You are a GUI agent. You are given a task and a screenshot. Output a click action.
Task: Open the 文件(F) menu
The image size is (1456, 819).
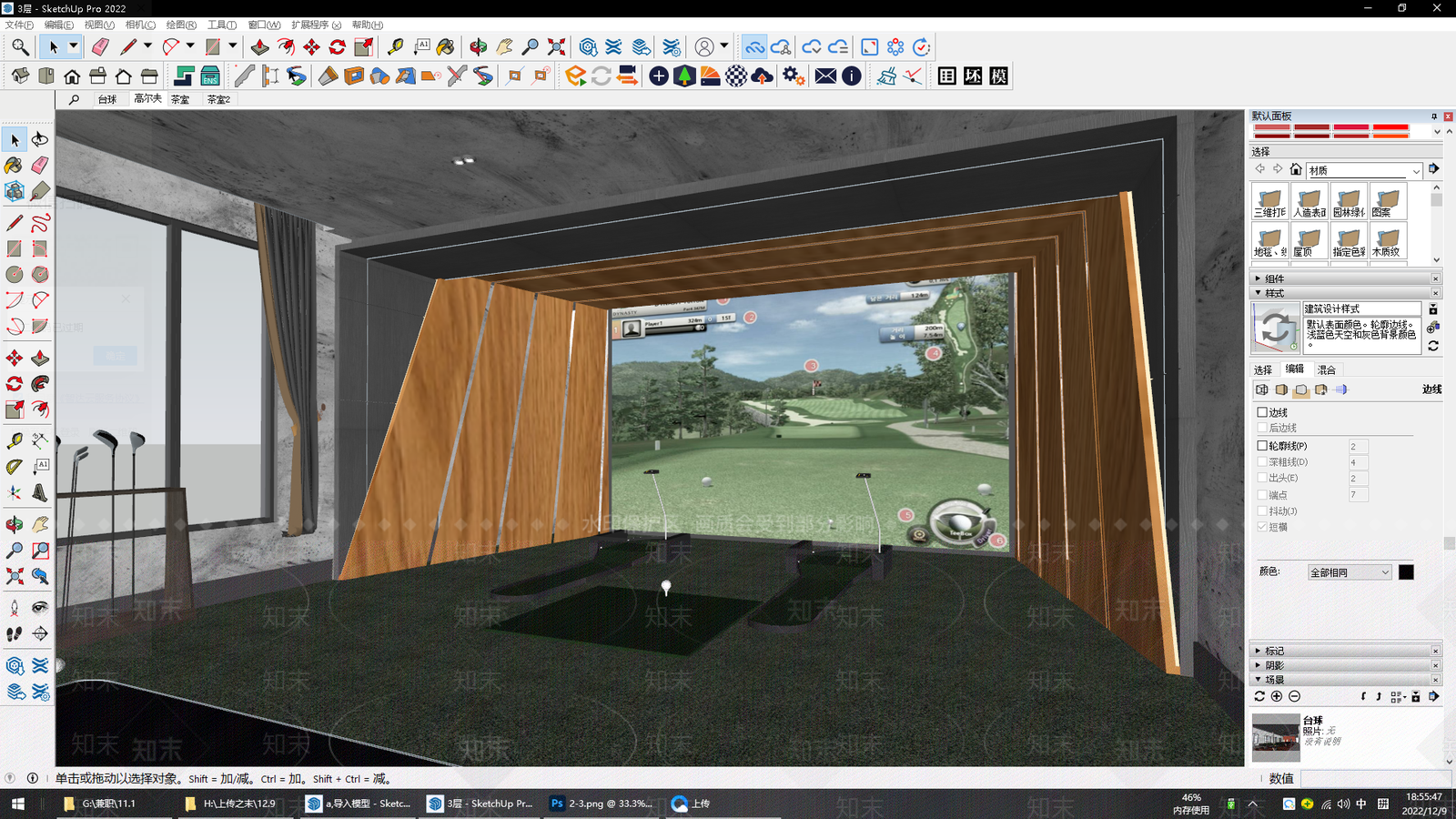(19, 25)
